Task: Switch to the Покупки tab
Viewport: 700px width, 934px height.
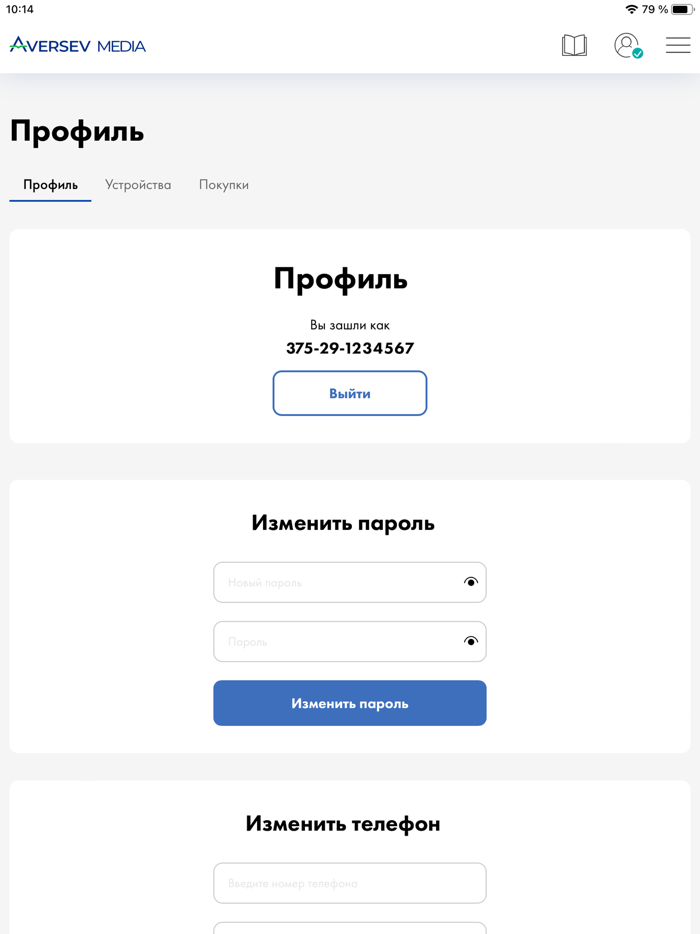Action: tap(224, 185)
